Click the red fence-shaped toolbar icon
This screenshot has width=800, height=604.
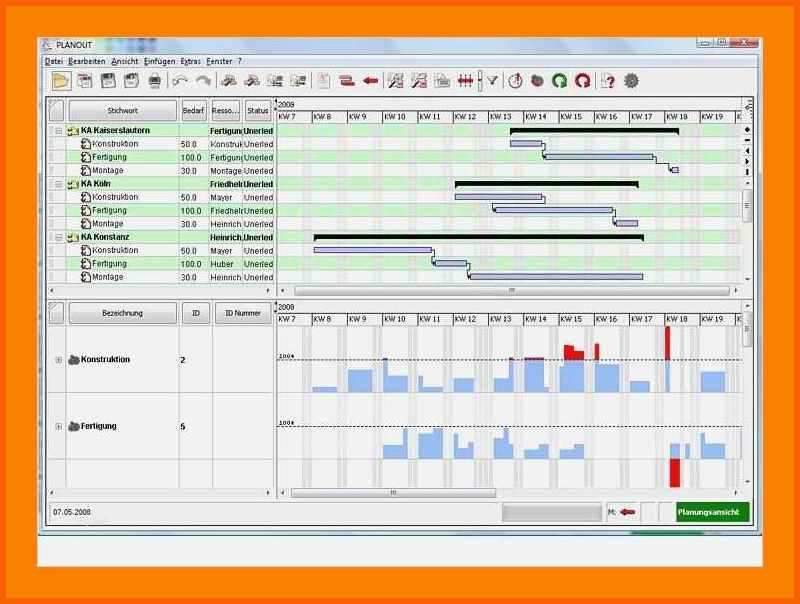(x=465, y=81)
